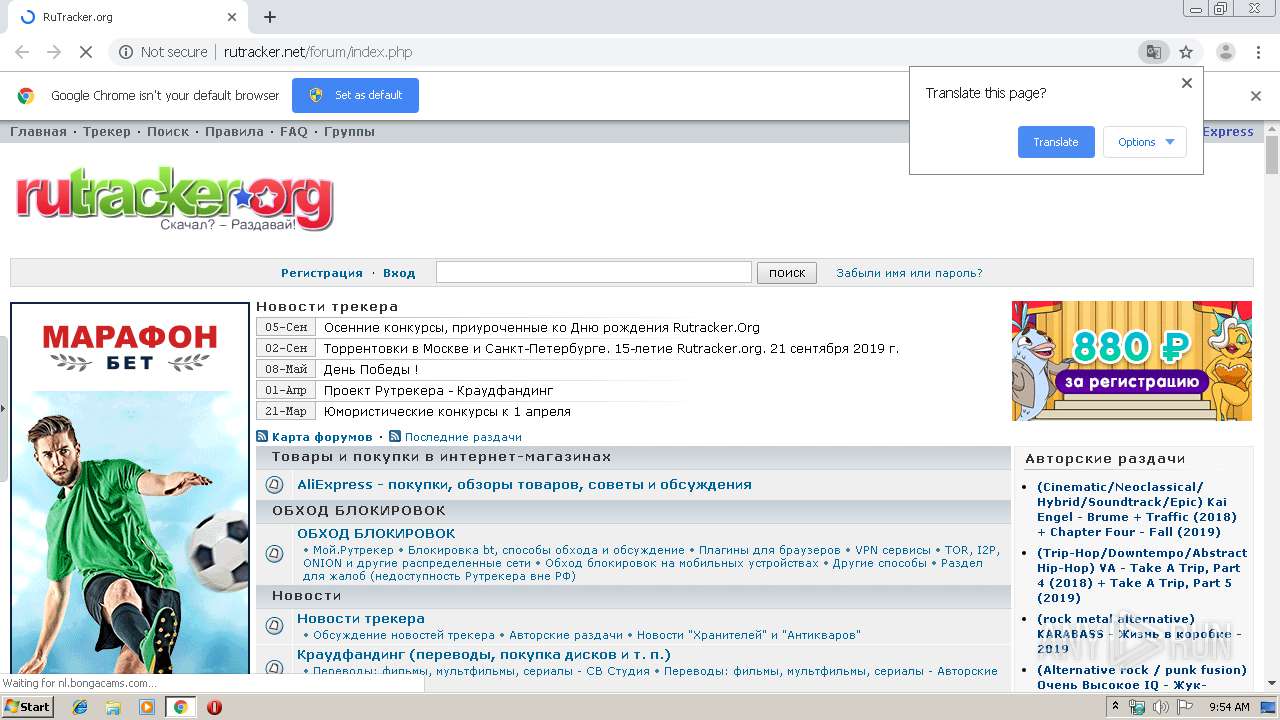The image size is (1280, 720).
Task: Click the 880 ₽ за регистрацию banner
Action: pyautogui.click(x=1132, y=361)
